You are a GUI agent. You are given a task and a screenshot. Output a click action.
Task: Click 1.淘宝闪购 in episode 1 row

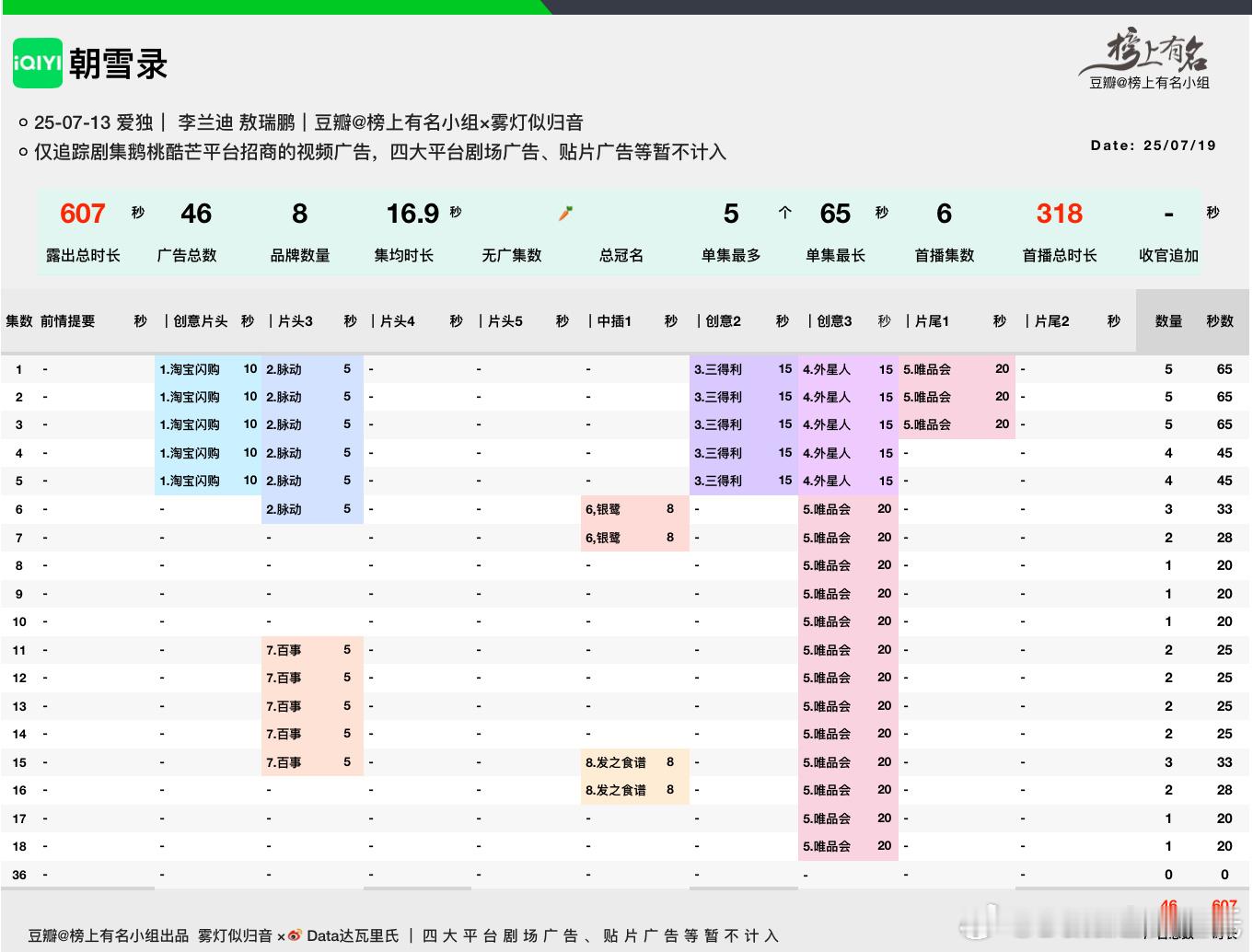[x=189, y=369]
